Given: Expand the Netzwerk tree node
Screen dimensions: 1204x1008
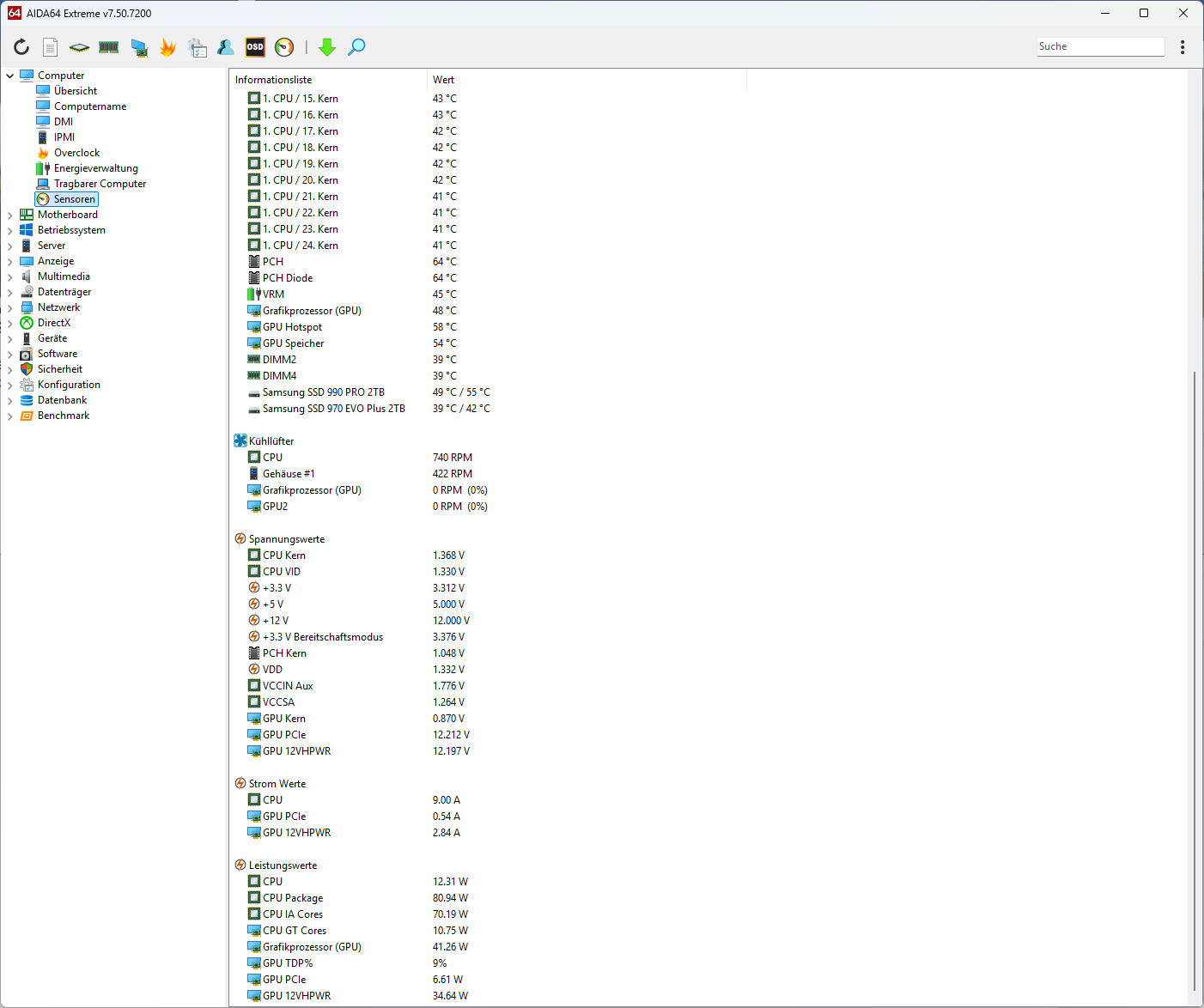Looking at the screenshot, I should click(10, 307).
